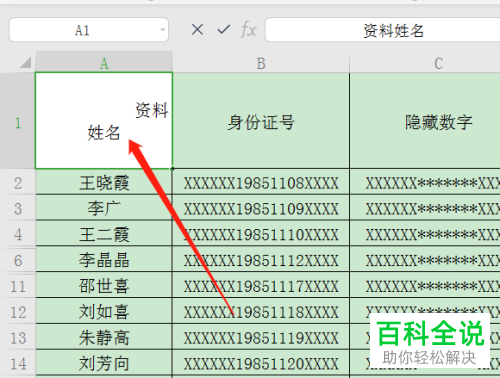This screenshot has width=500, height=378.
Task: Click ID cell XXXXXX19851119XXXX
Action: [261, 337]
